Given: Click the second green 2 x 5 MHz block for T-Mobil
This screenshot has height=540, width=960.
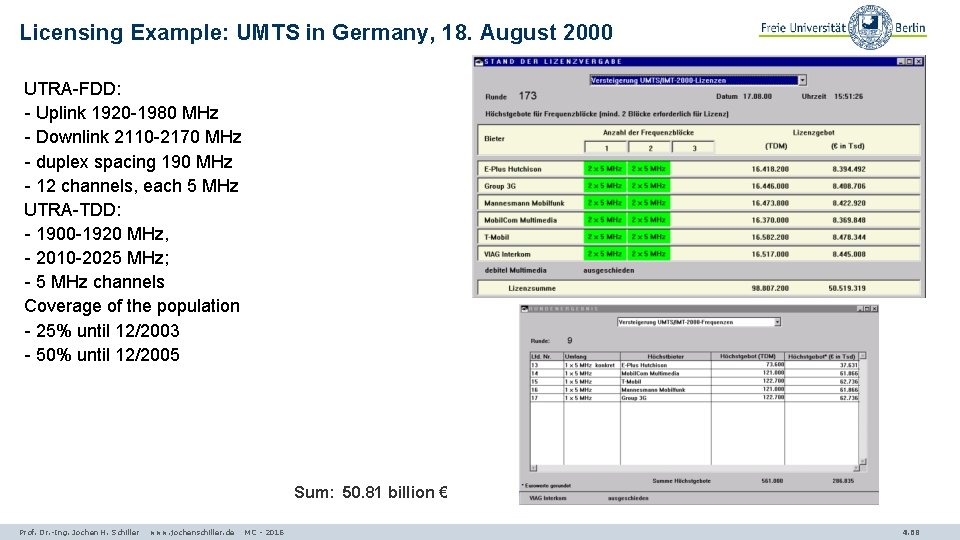Looking at the screenshot, I should pyautogui.click(x=649, y=236).
